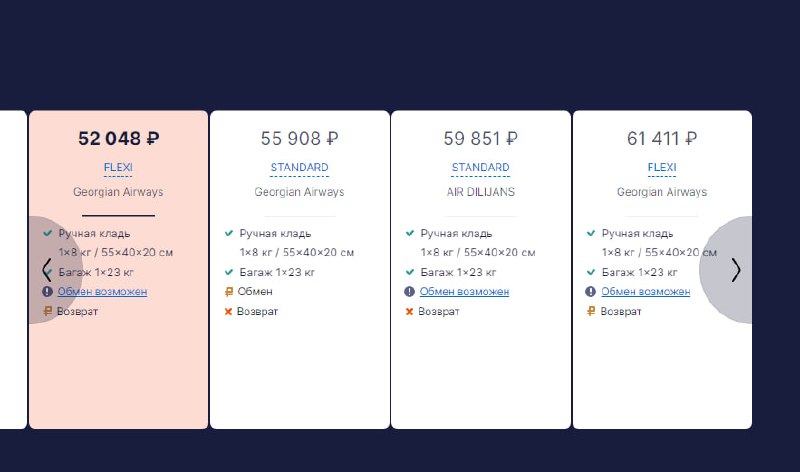This screenshot has width=800, height=472.
Task: Open FLEXI fare details in 61 411 ₽ card
Action: click(662, 167)
